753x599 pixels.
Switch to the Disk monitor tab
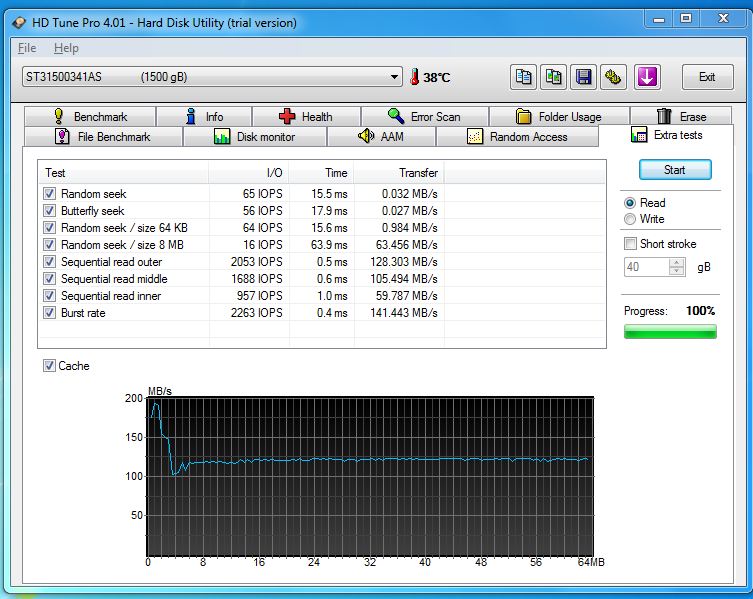tap(255, 137)
